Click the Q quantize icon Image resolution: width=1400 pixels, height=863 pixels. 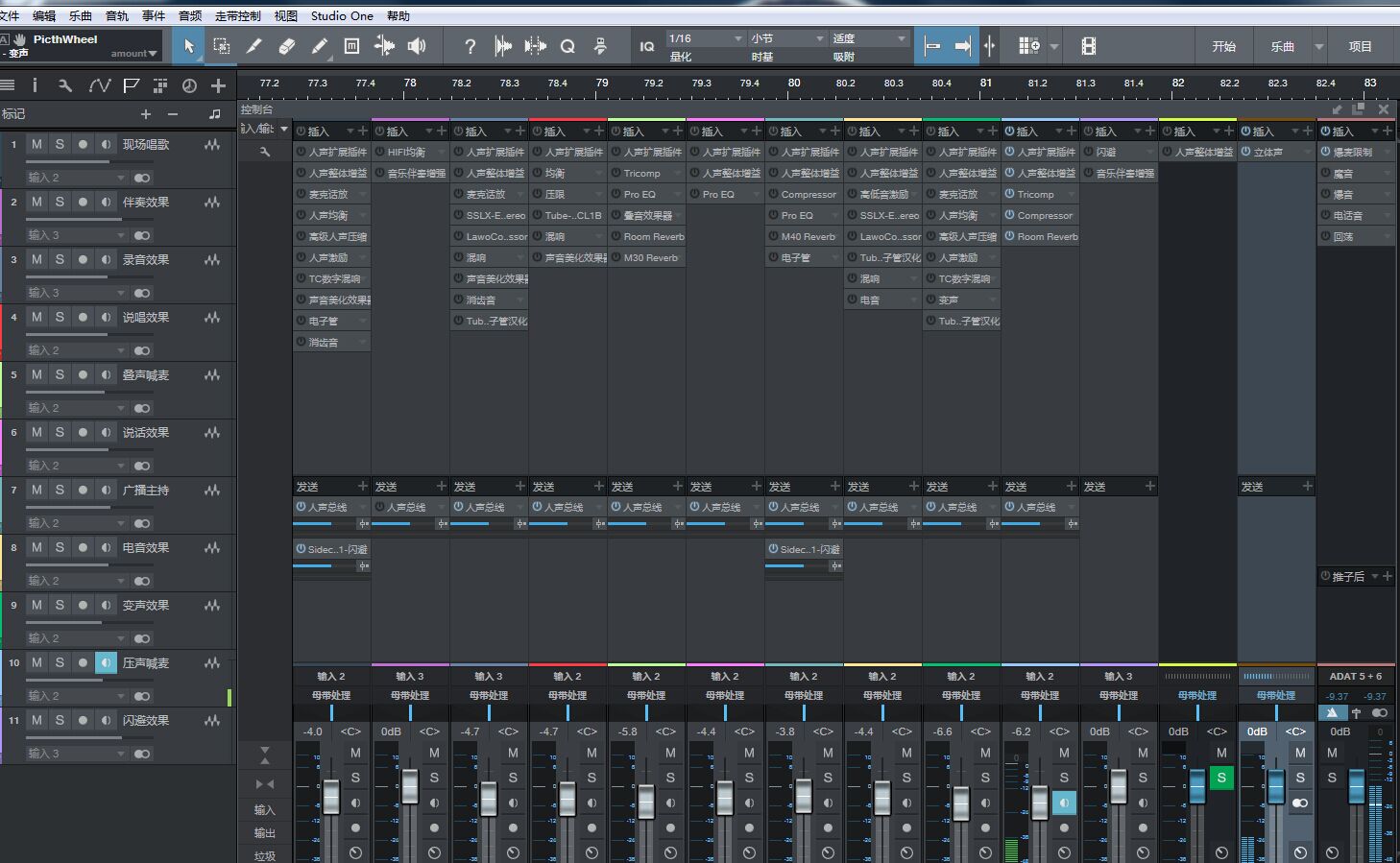click(567, 46)
